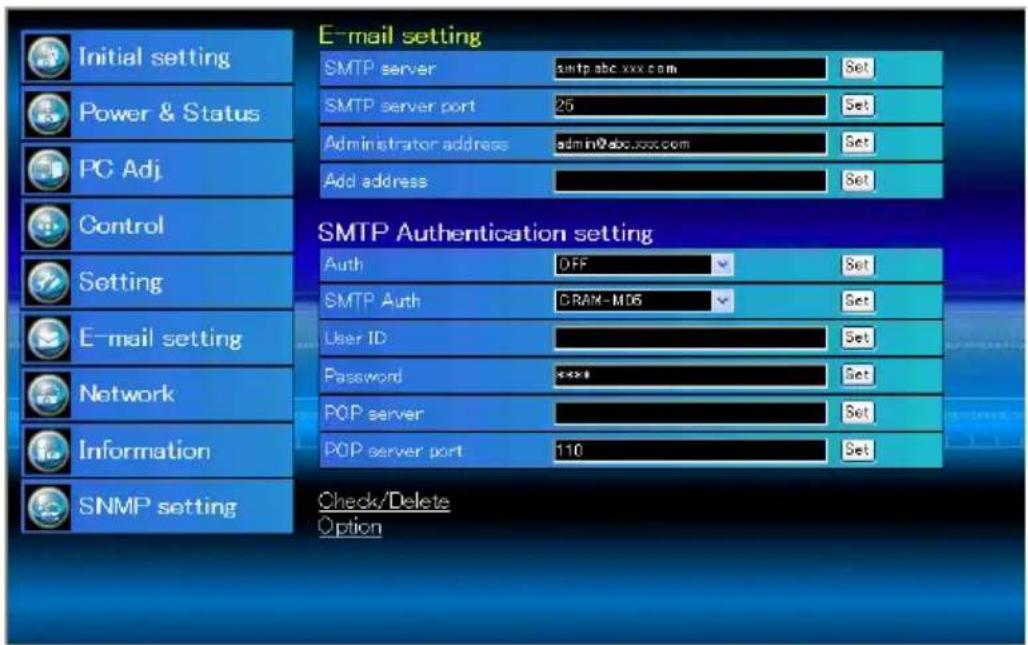
Task: Click Set for POP server port
Action: pos(858,450)
